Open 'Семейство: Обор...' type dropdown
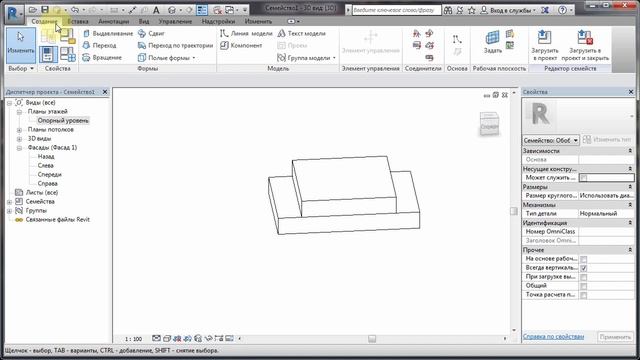The image size is (640, 360). tap(551, 140)
